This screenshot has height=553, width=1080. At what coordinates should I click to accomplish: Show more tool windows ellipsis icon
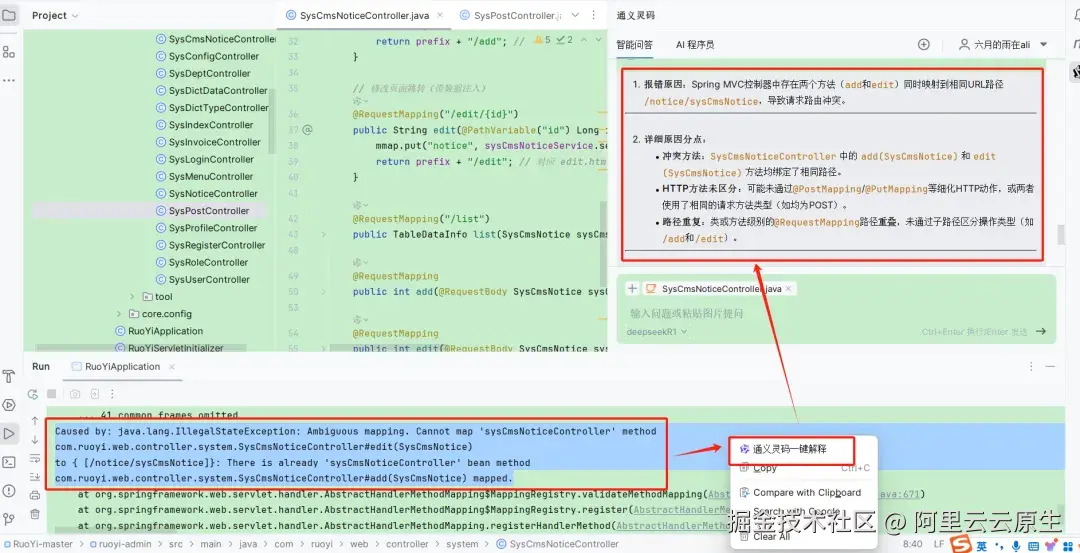(9, 80)
